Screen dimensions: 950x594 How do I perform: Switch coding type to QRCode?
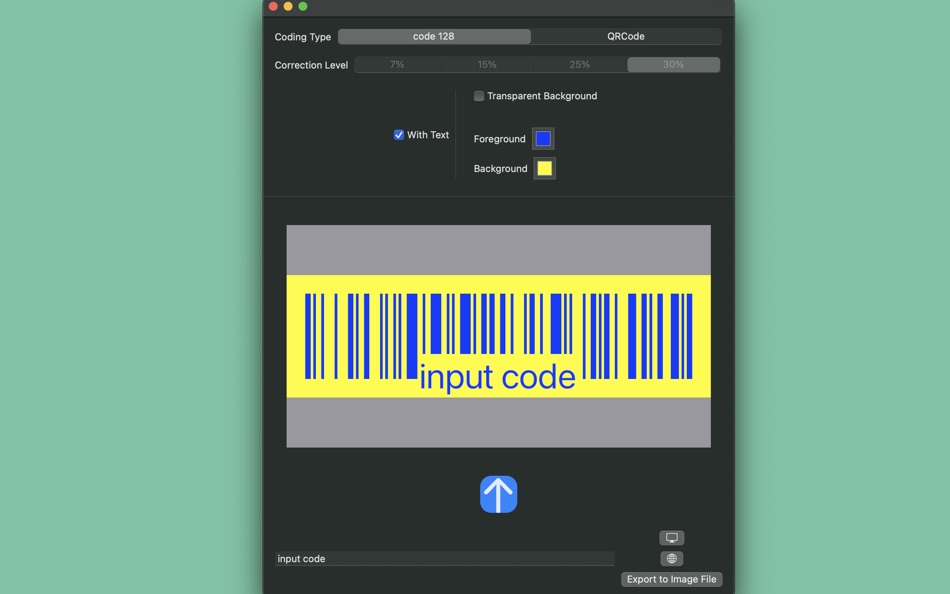[x=626, y=36]
